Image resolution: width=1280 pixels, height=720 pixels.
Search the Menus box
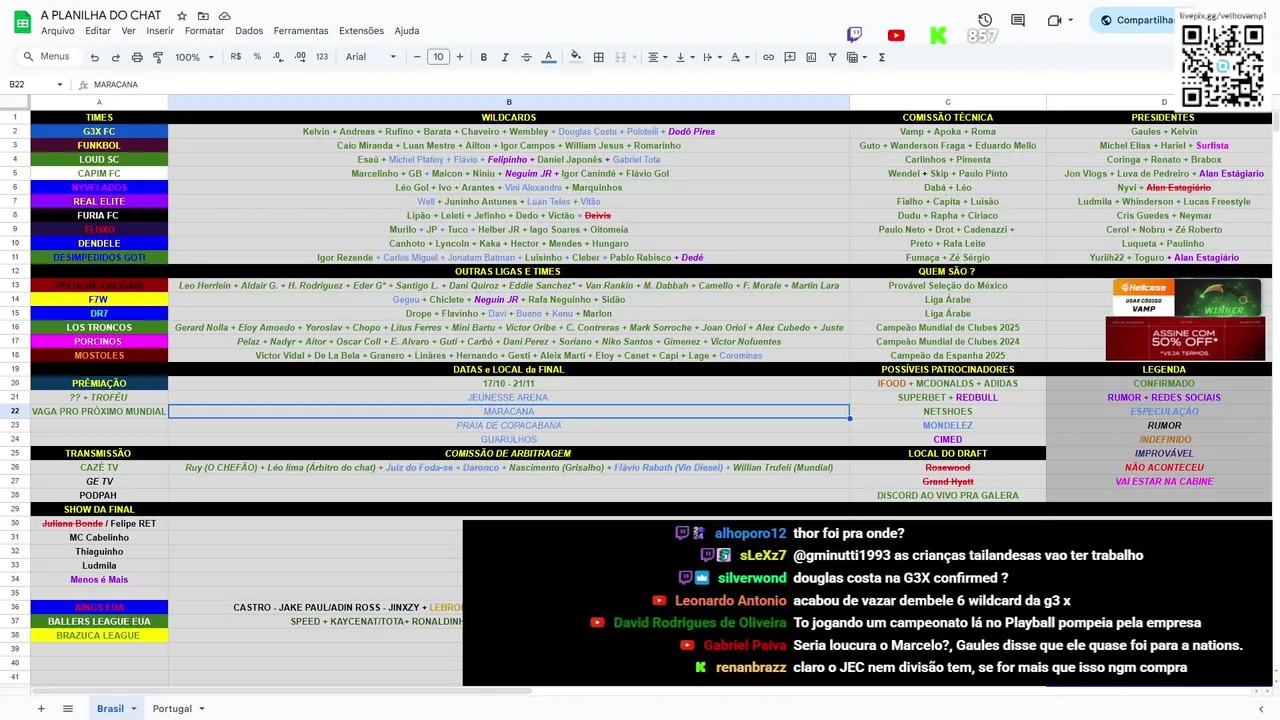point(48,57)
